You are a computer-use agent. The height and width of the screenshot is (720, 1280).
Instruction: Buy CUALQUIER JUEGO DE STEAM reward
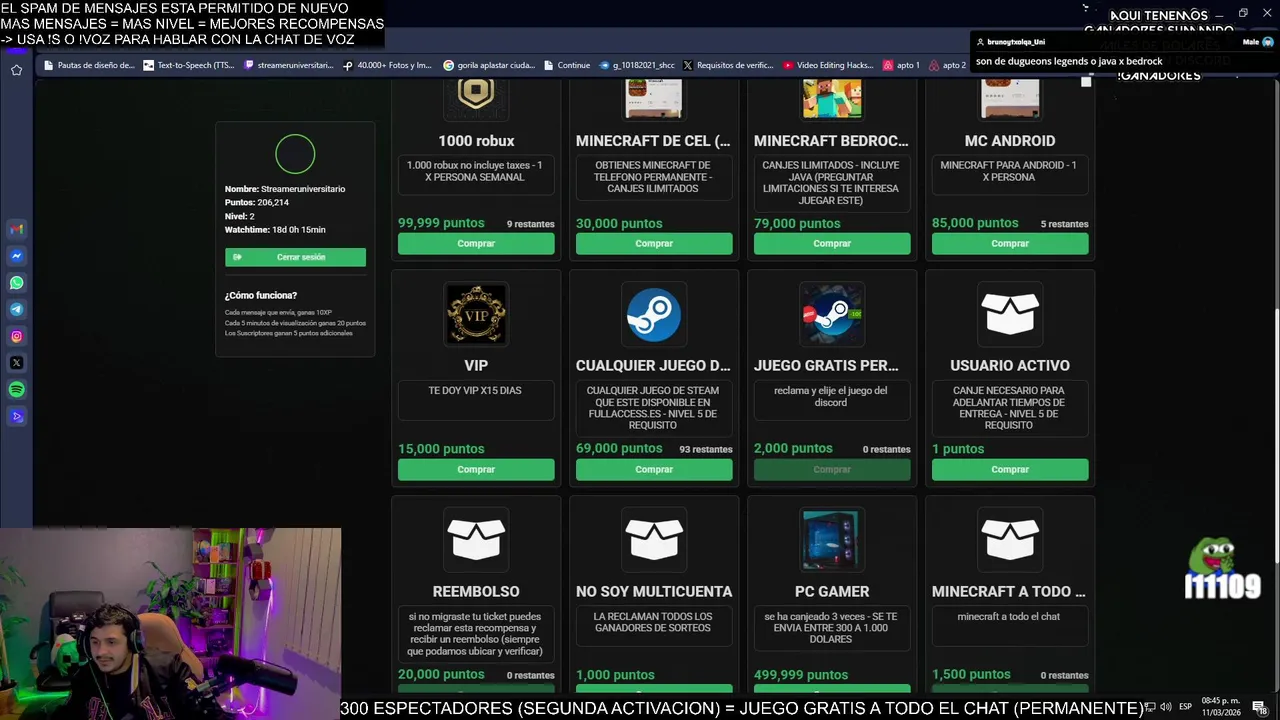[x=654, y=469]
